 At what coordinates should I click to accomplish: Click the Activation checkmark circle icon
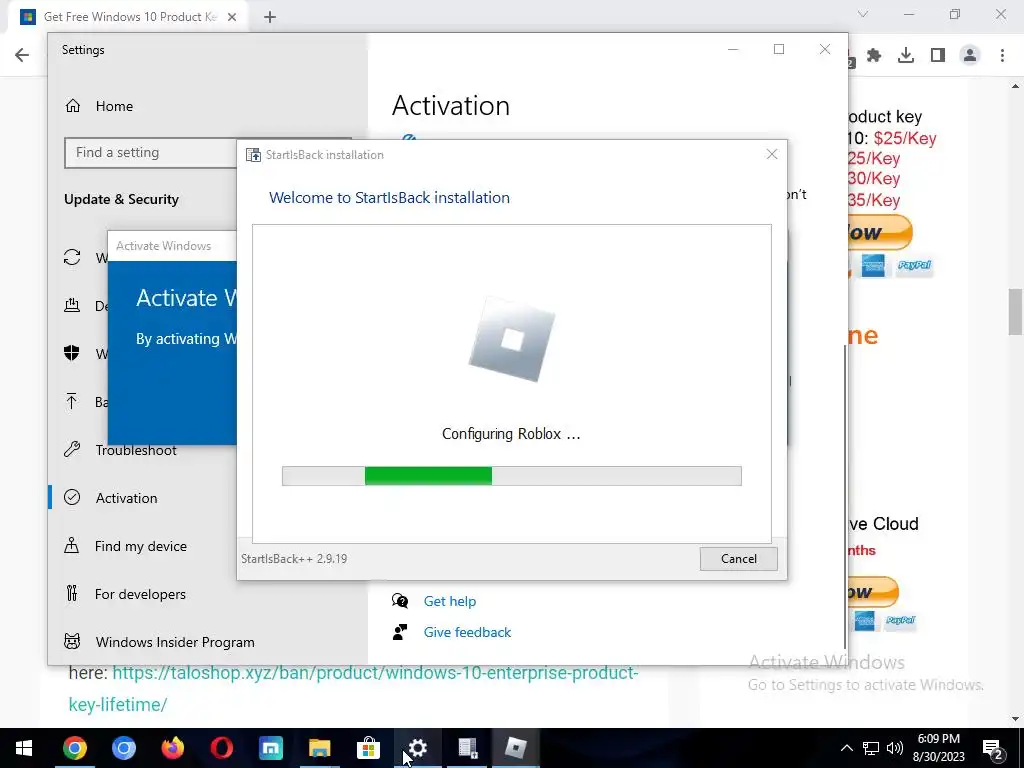click(x=72, y=498)
